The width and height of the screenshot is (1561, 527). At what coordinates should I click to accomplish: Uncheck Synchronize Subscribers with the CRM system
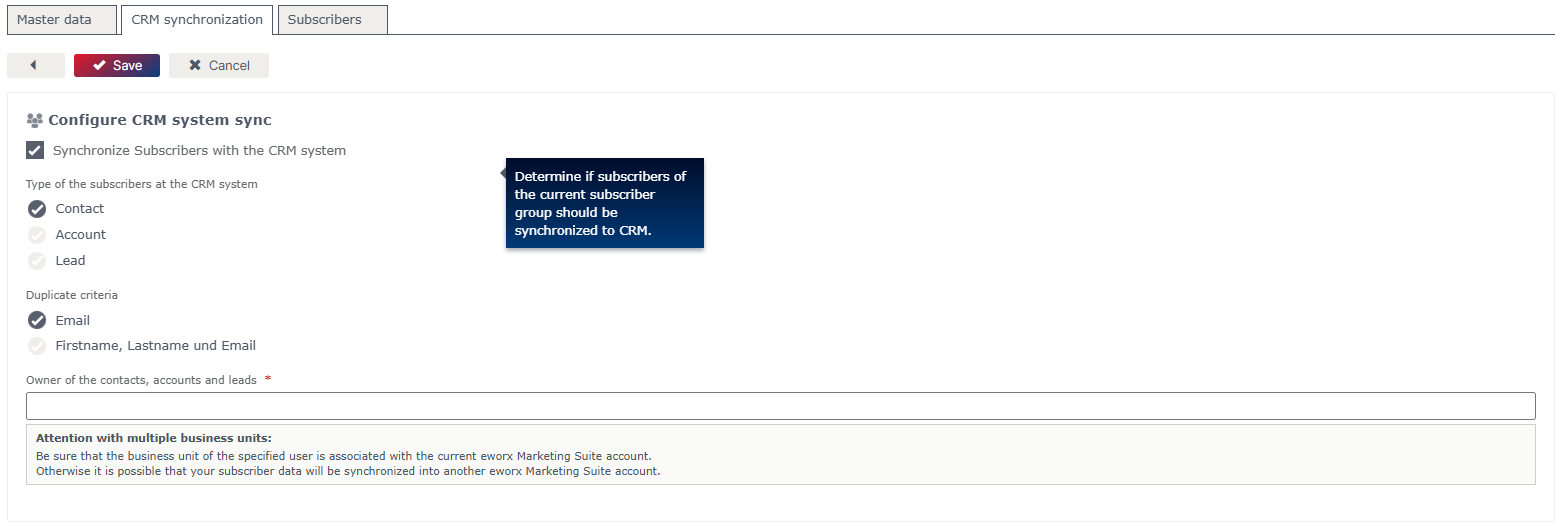click(x=35, y=150)
